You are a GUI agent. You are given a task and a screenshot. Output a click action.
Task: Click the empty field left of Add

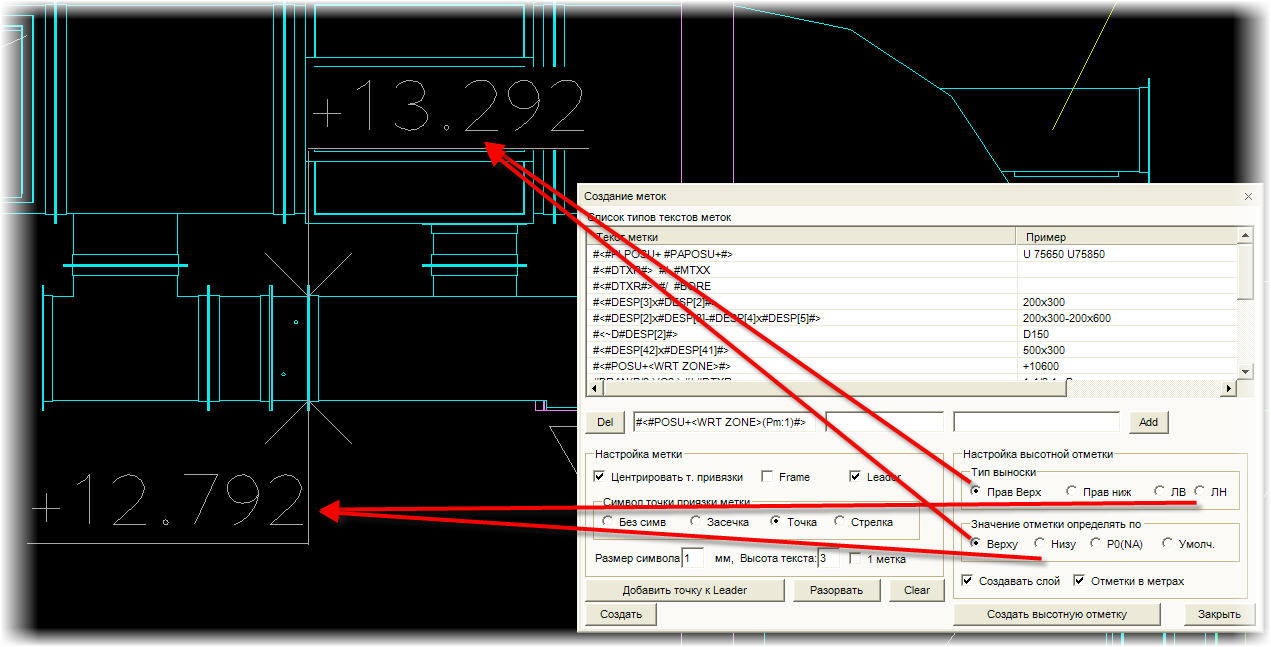click(1037, 422)
